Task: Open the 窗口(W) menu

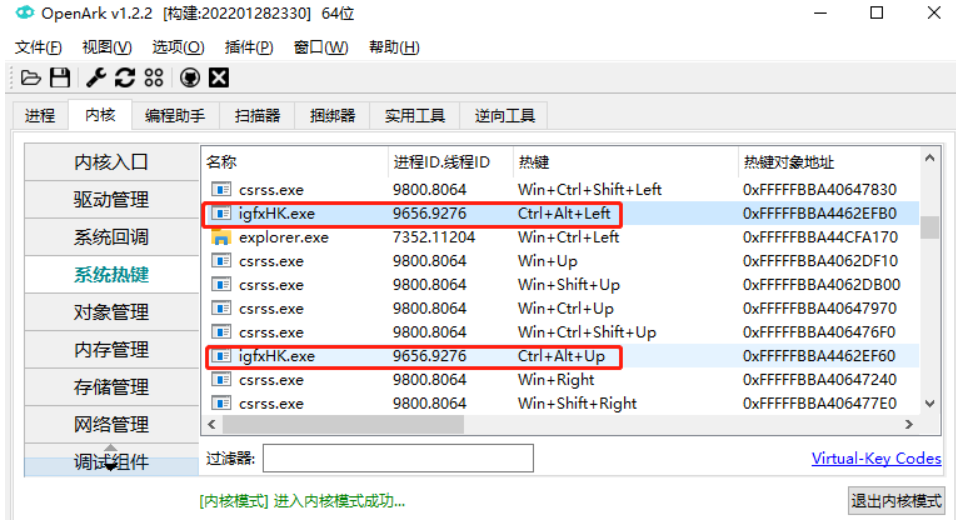Action: tap(321, 47)
